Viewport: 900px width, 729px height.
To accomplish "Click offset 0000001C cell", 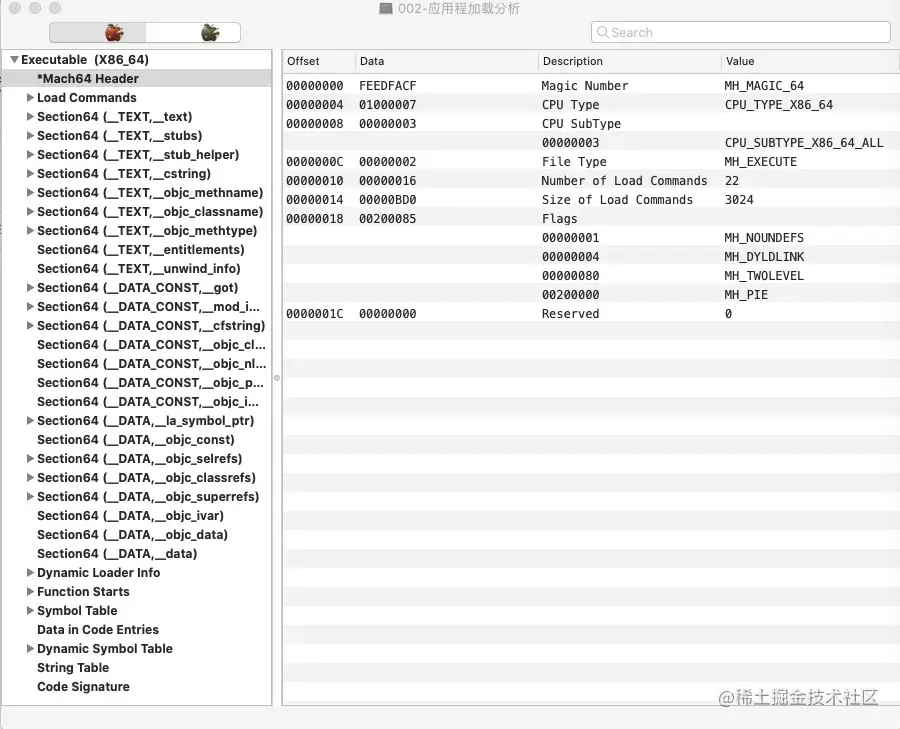I will (315, 314).
